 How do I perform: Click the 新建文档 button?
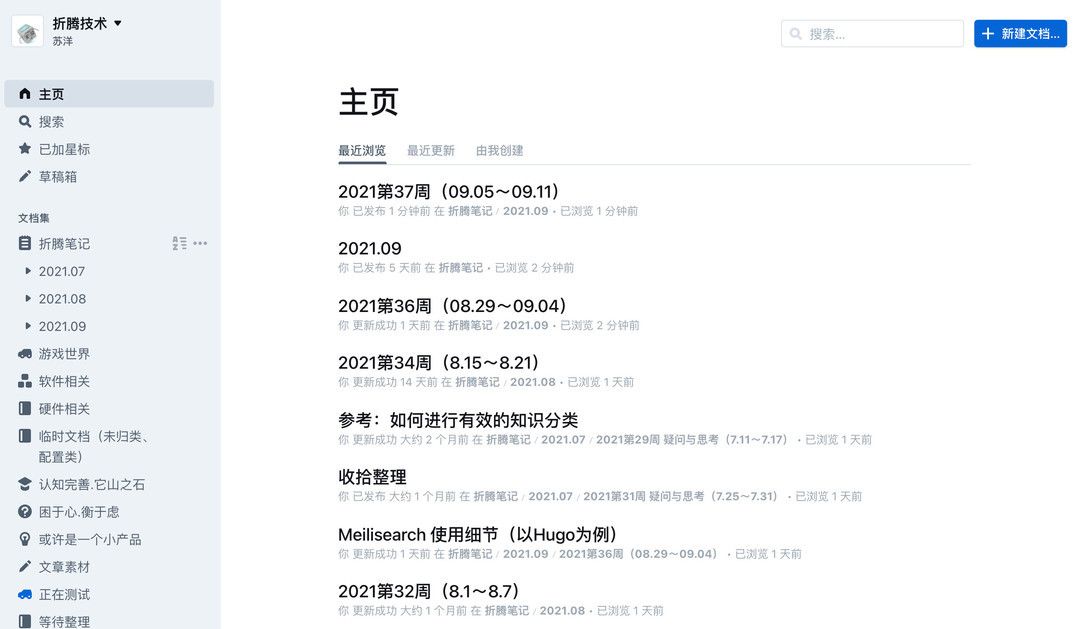1020,33
